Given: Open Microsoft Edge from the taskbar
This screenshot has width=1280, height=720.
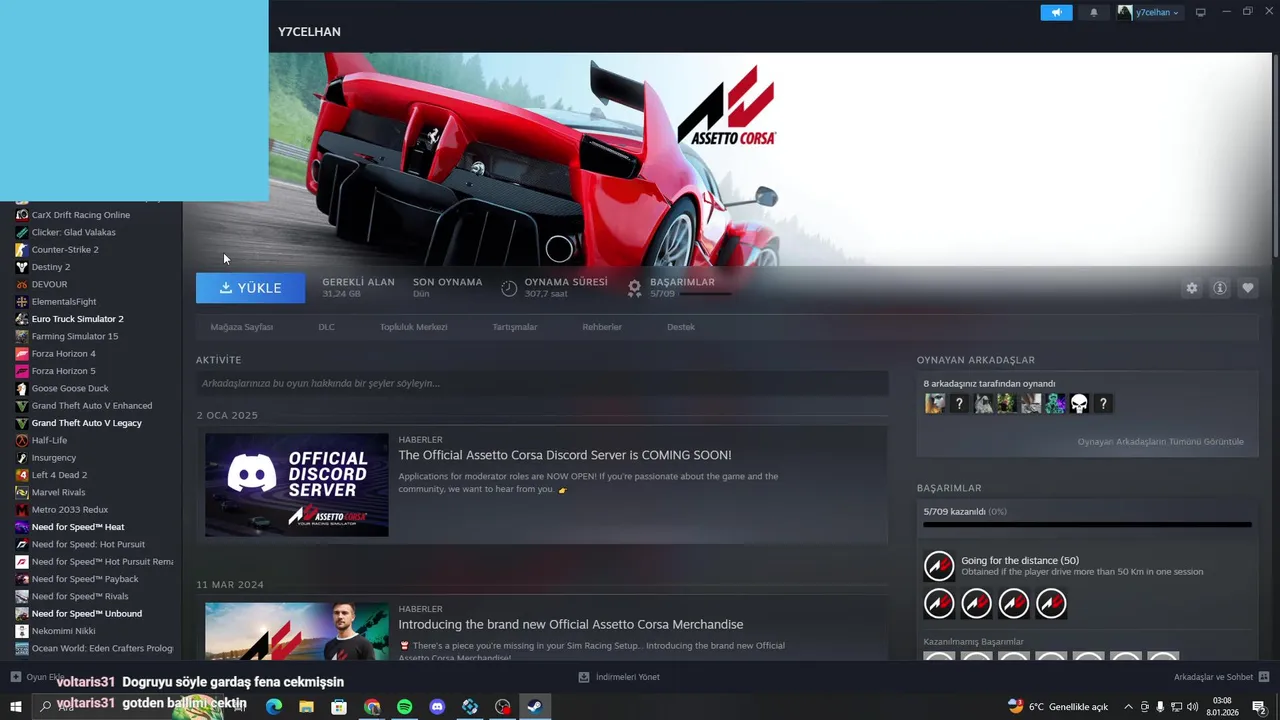Looking at the screenshot, I should (x=273, y=707).
